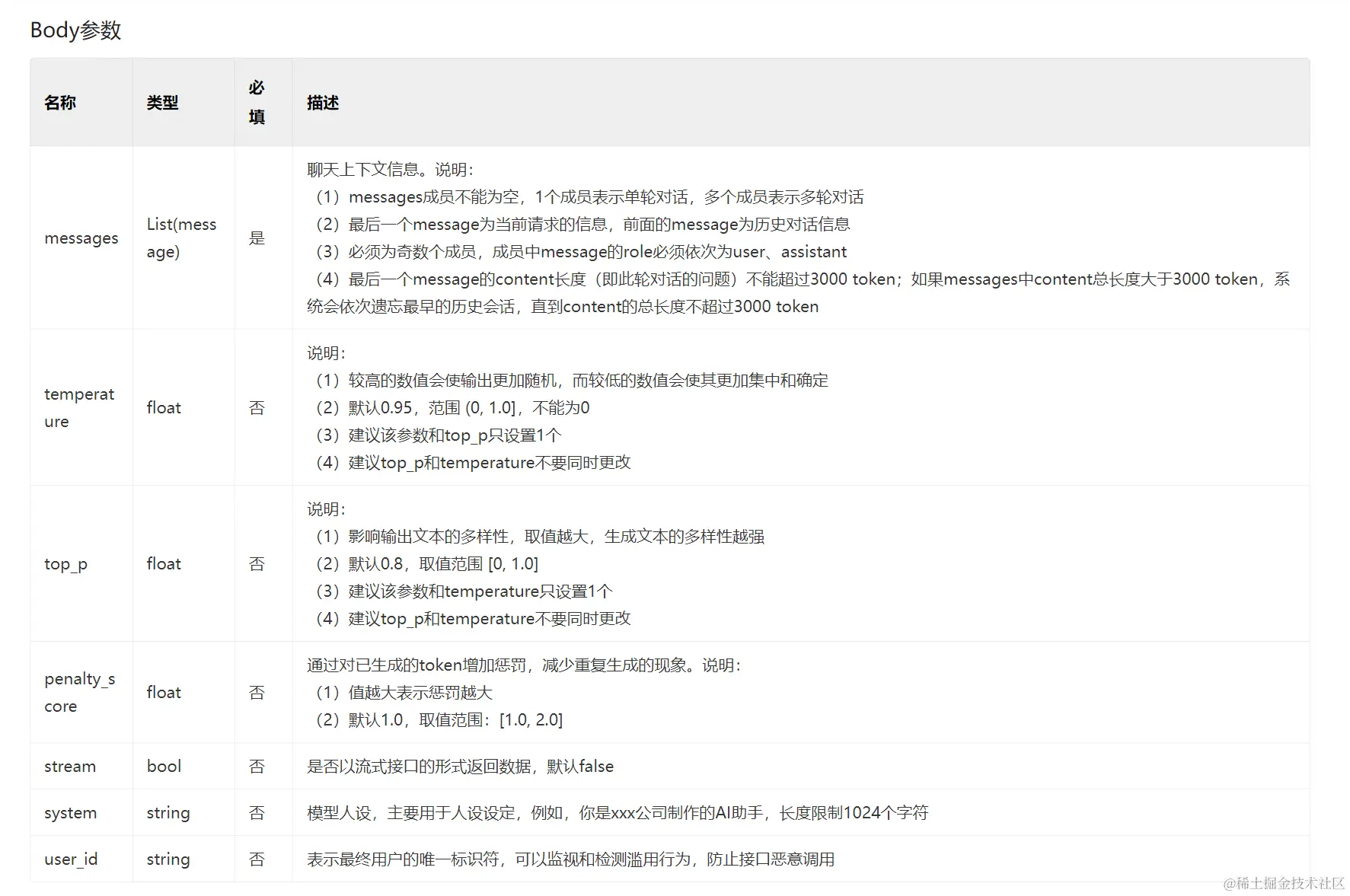This screenshot has width=1350, height=896.
Task: Click the List(message) type cell
Action: click(x=181, y=238)
